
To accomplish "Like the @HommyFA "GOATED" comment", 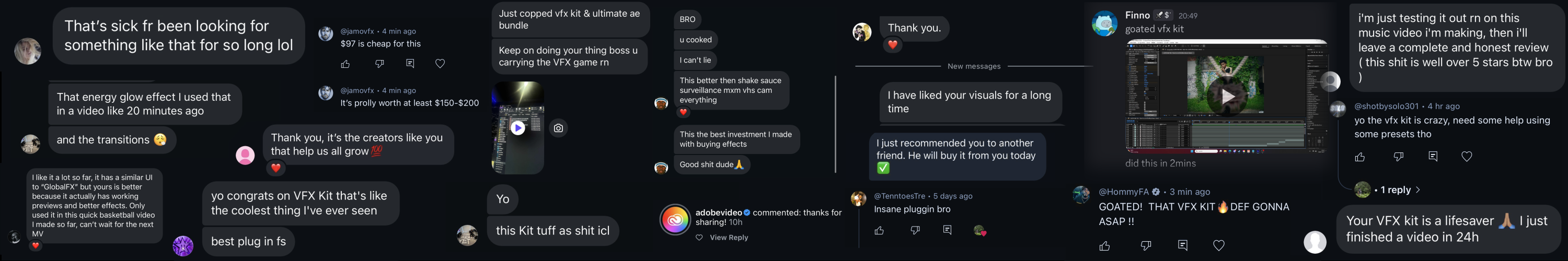I will [1105, 246].
